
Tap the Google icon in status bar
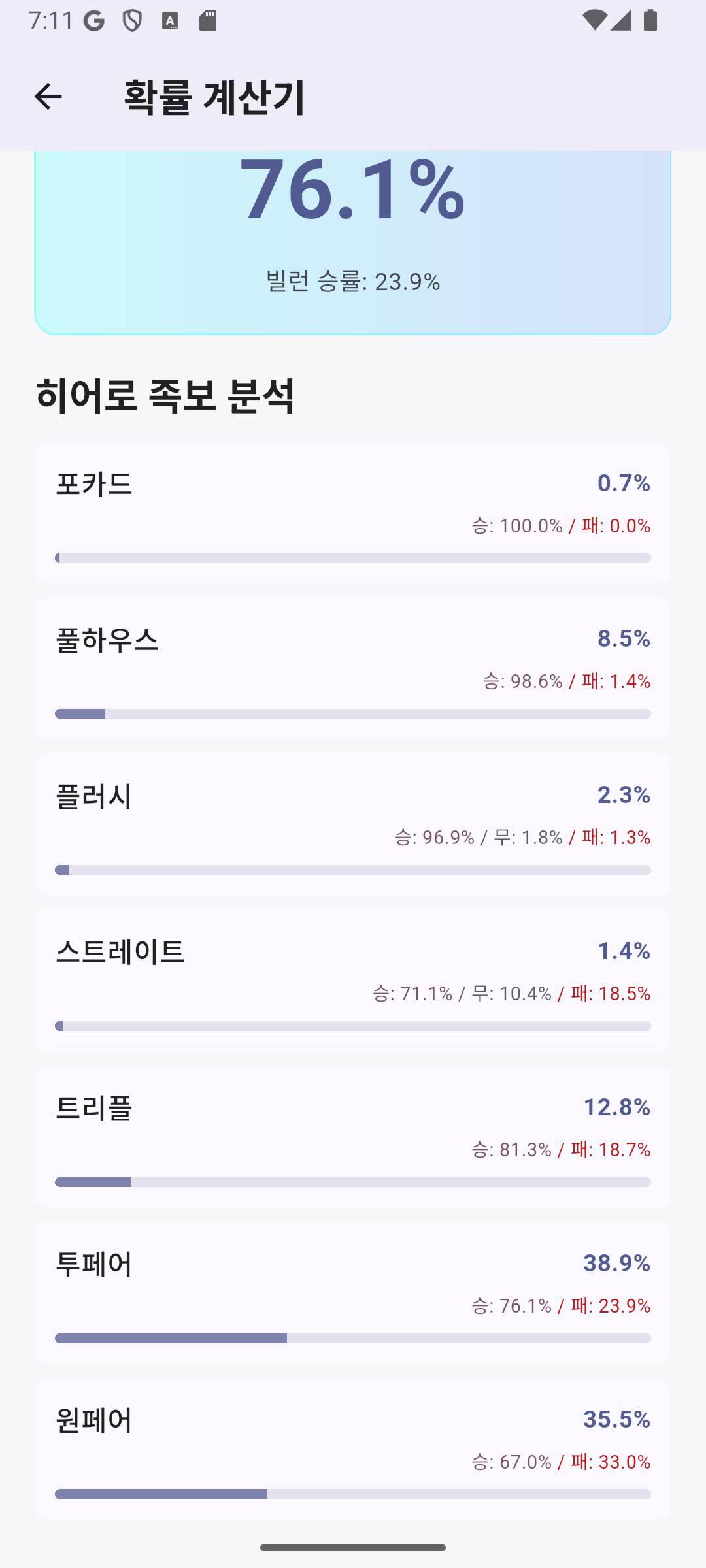(94, 22)
